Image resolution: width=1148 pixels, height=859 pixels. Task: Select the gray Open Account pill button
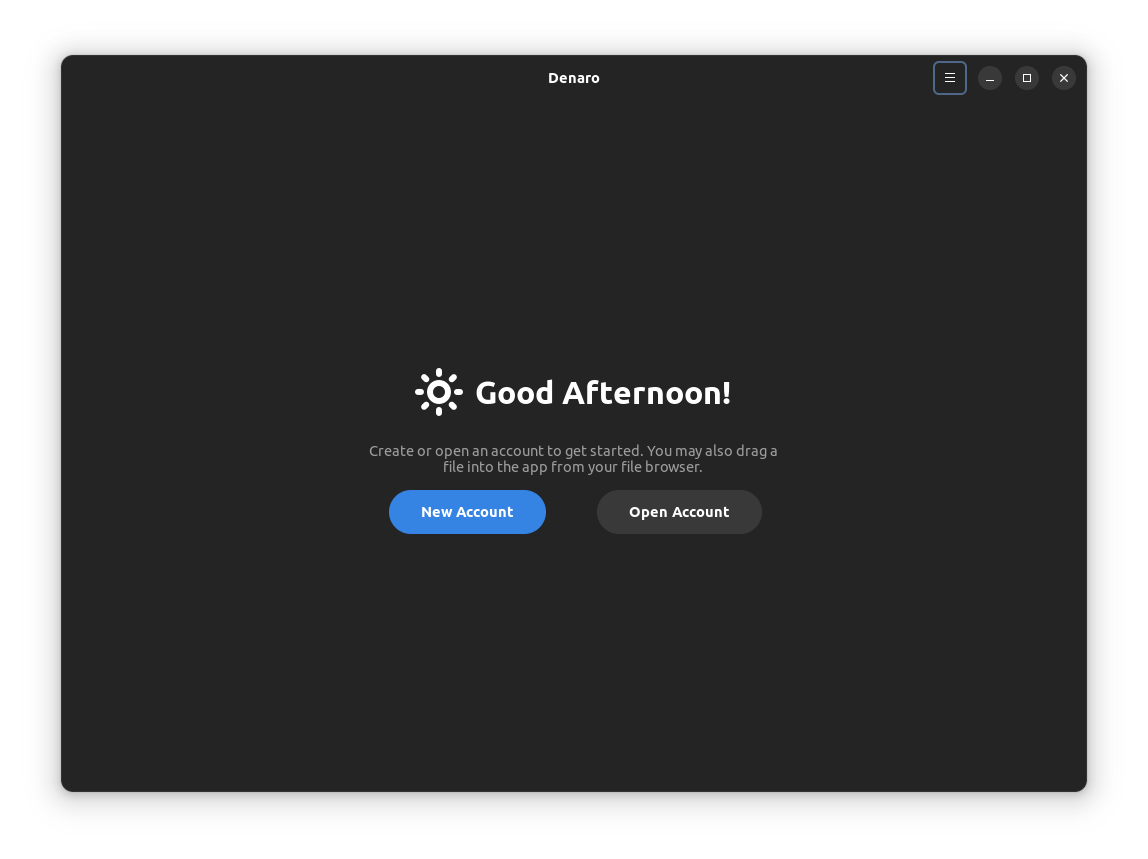[x=679, y=512]
